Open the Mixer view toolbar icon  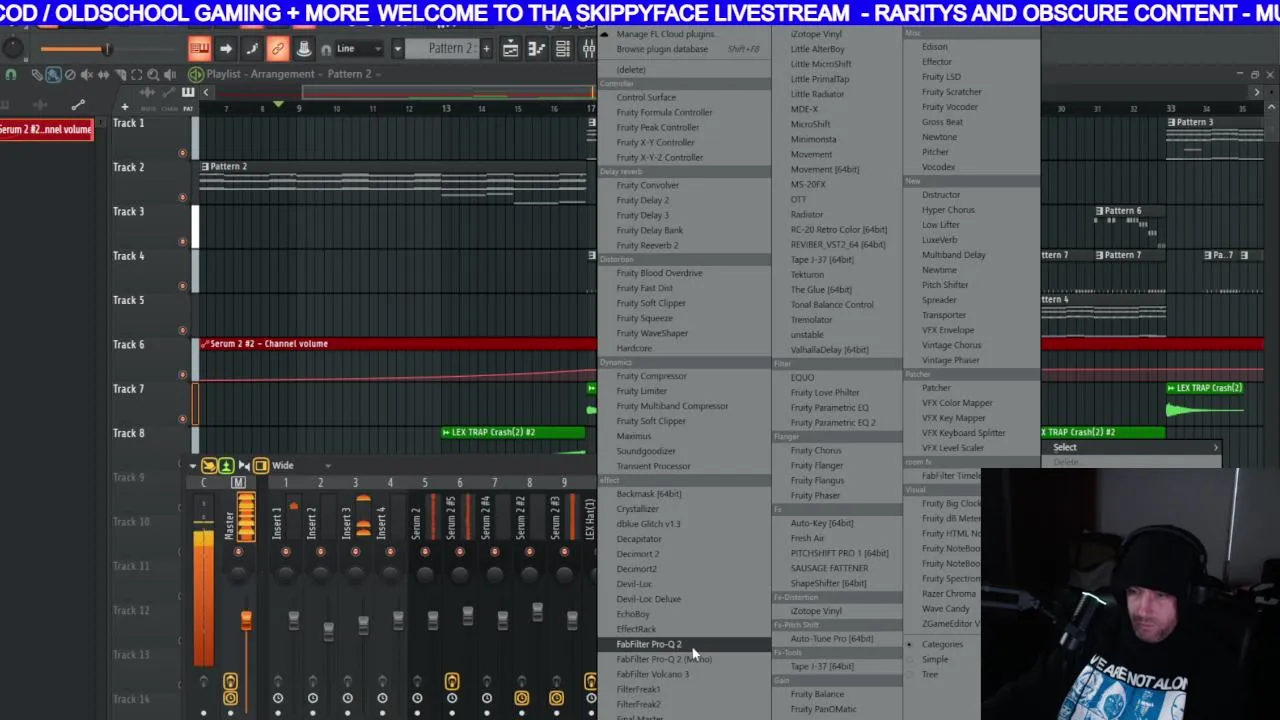tap(588, 48)
